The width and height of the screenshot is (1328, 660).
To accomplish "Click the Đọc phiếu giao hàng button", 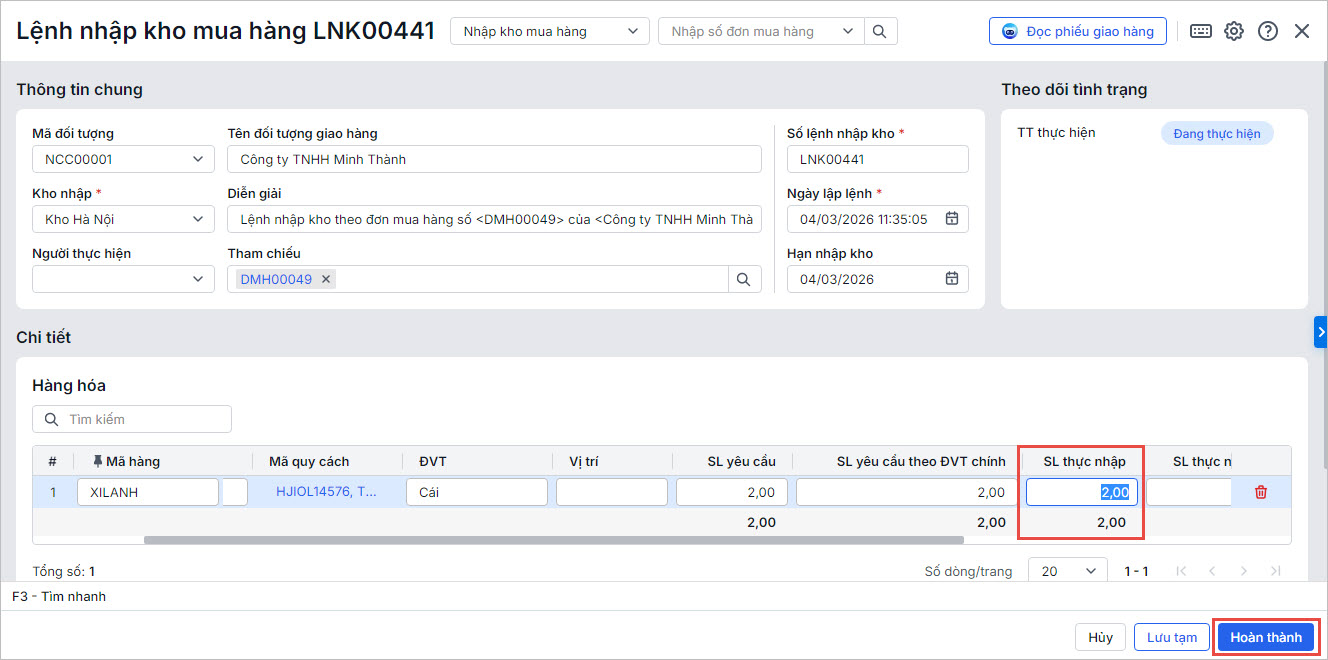I will [1078, 31].
